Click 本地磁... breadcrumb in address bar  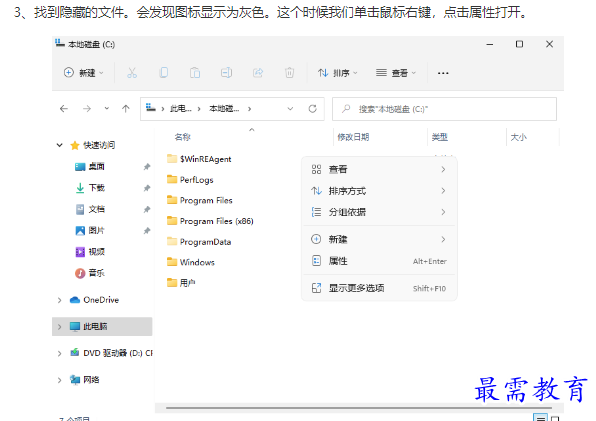click(224, 109)
